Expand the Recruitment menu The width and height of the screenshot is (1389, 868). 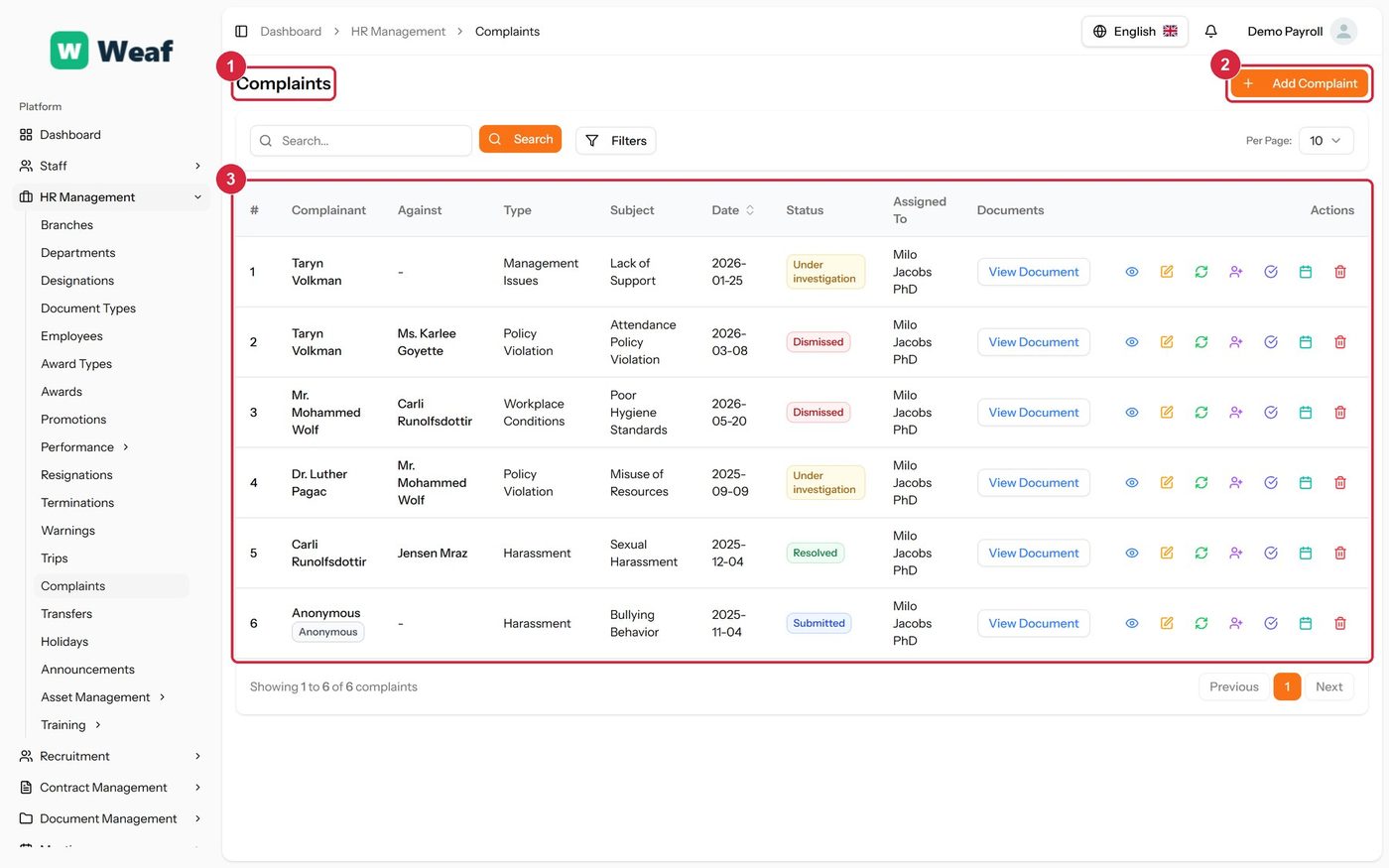pyautogui.click(x=111, y=756)
